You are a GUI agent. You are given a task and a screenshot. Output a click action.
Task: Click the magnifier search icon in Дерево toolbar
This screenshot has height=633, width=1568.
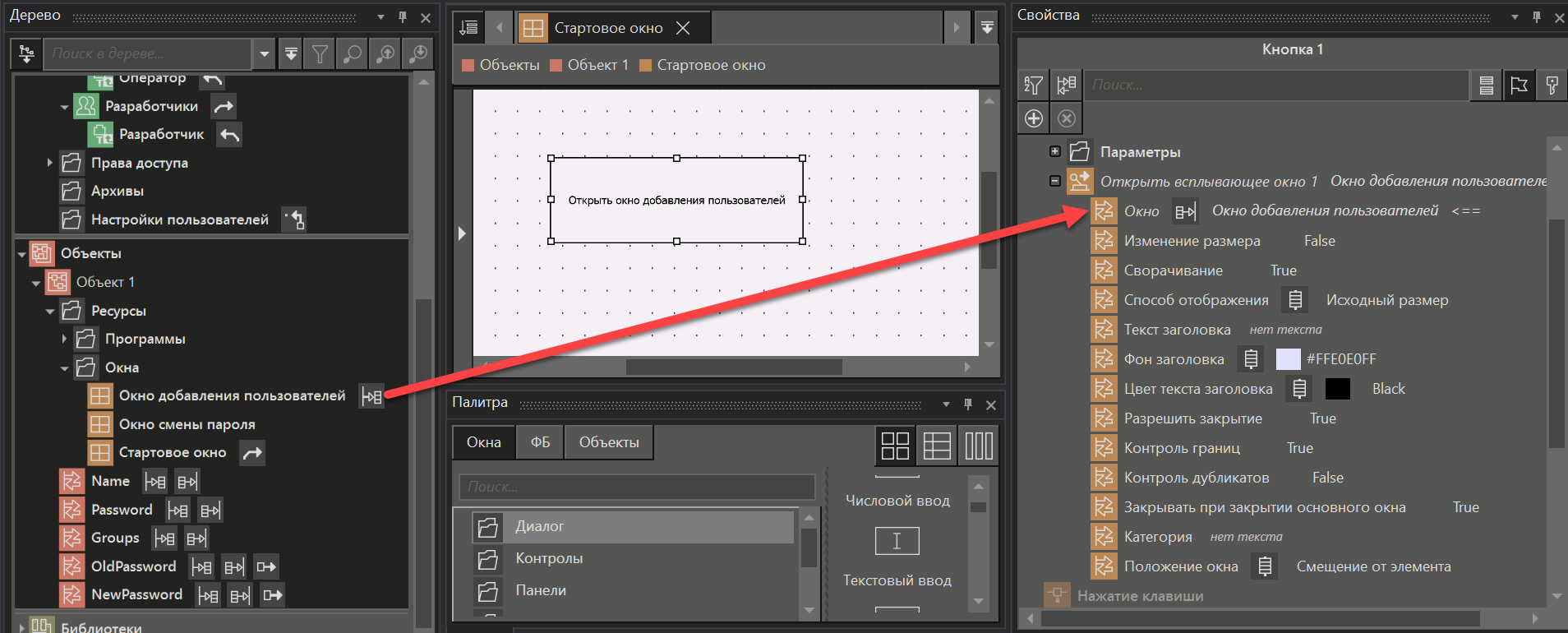coord(352,54)
